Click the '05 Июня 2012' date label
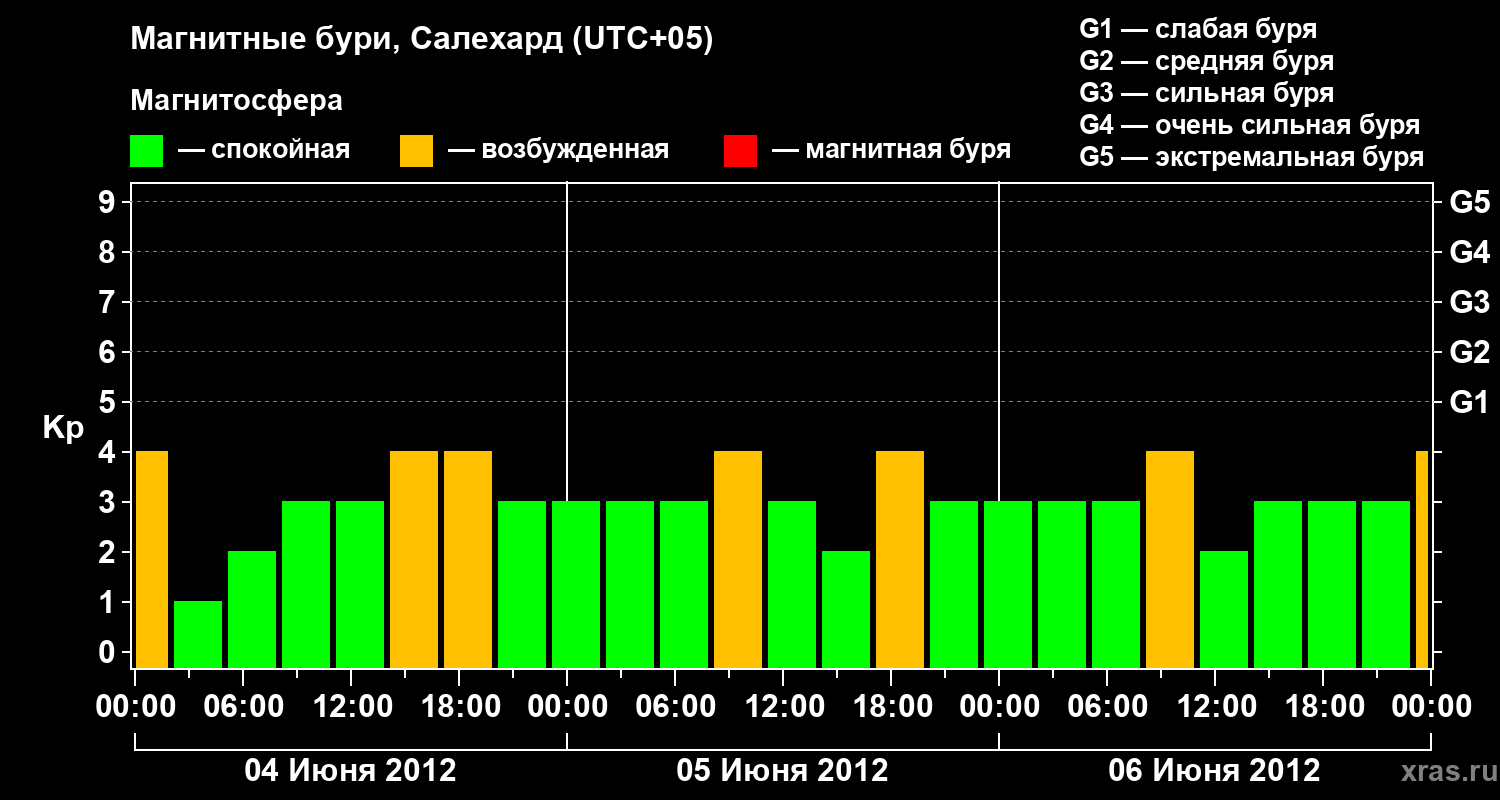1500x800 pixels. 783,771
